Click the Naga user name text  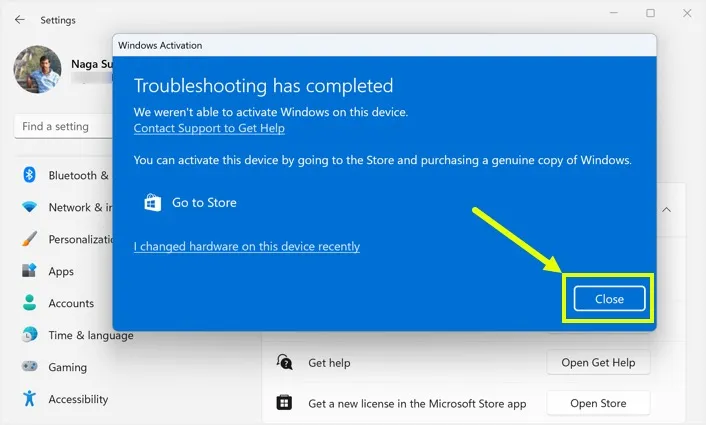click(92, 64)
